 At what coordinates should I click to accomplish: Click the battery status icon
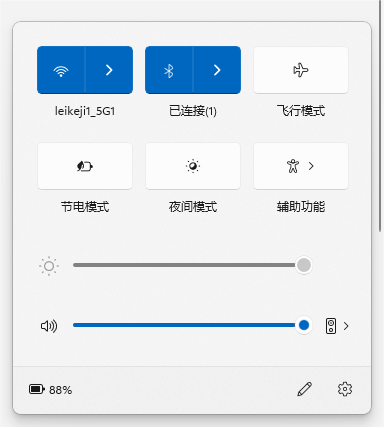pyautogui.click(x=37, y=389)
